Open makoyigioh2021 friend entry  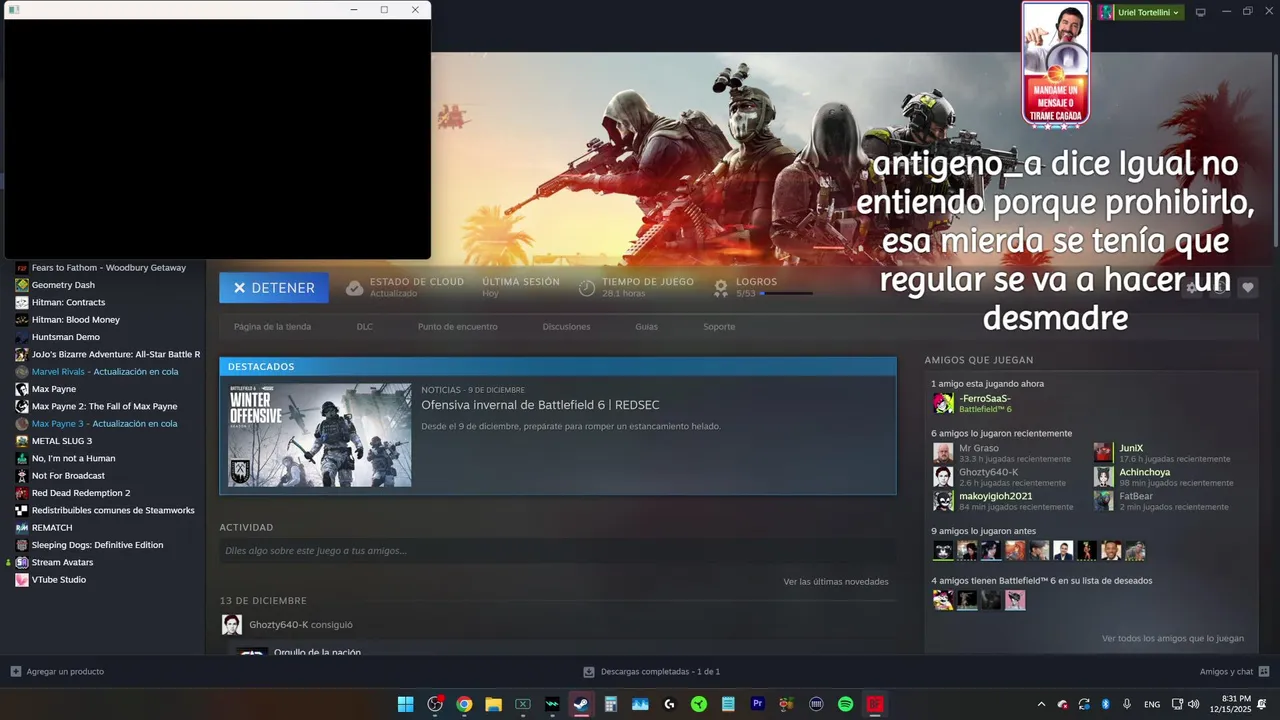[x=1005, y=501]
